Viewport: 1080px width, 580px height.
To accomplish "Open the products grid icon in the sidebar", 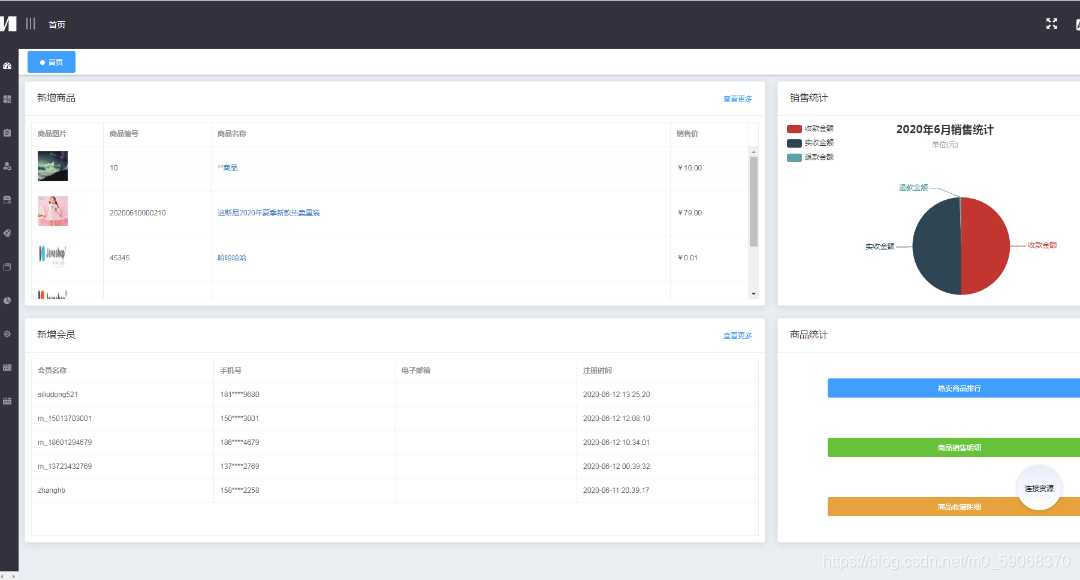I will coord(8,98).
